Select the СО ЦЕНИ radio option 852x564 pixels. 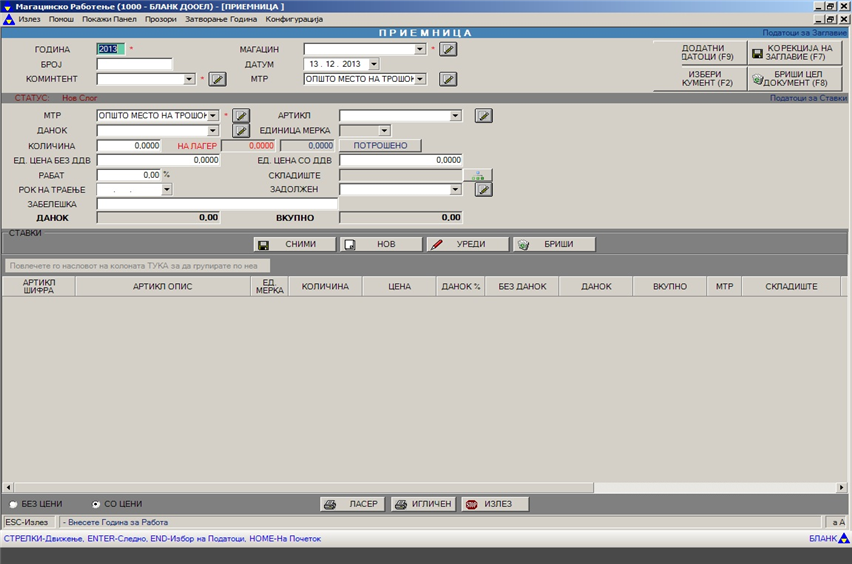coord(96,504)
